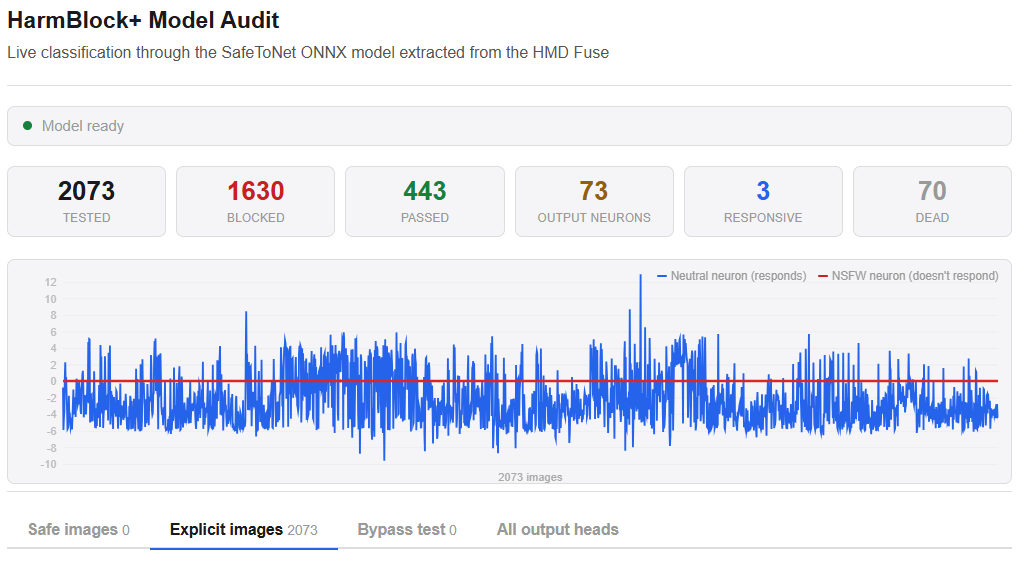Click the green Model ready status dot

[x=28, y=126]
